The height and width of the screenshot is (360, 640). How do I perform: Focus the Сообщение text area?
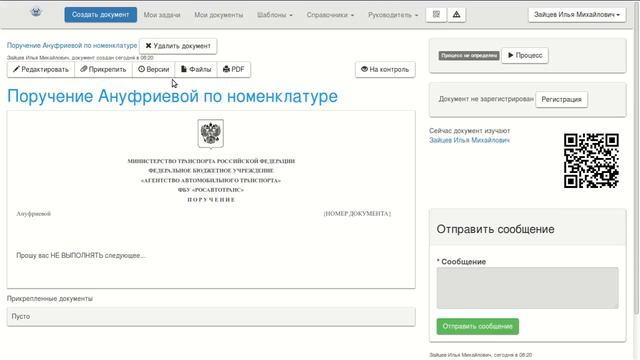(527, 288)
